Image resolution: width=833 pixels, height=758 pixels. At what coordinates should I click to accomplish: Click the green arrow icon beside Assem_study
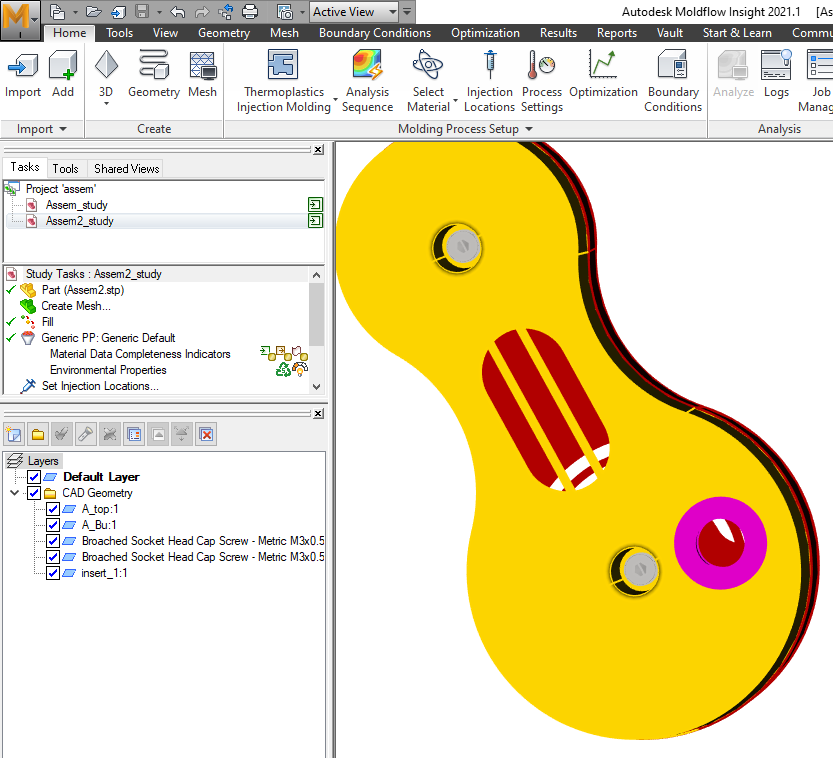click(315, 205)
